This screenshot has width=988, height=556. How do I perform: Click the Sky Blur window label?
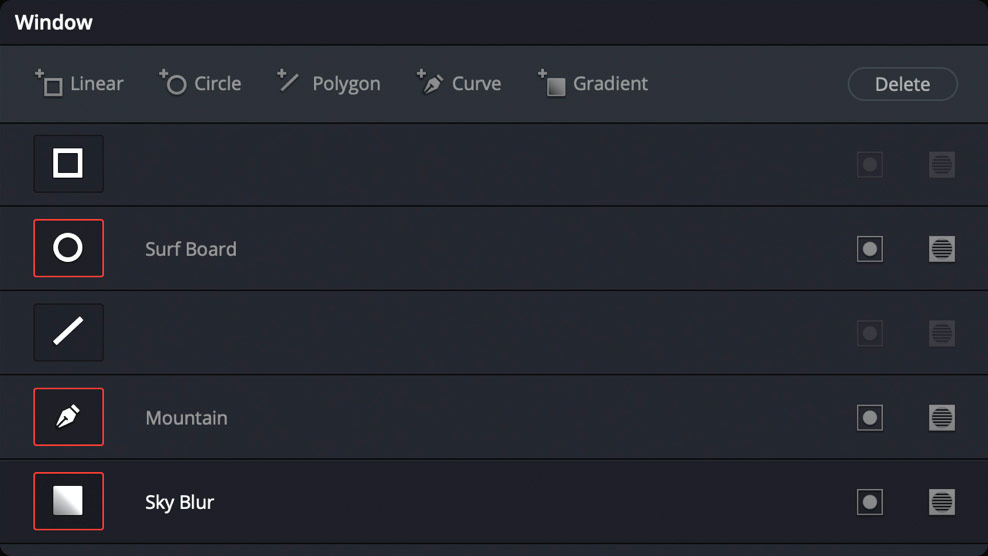coord(180,502)
